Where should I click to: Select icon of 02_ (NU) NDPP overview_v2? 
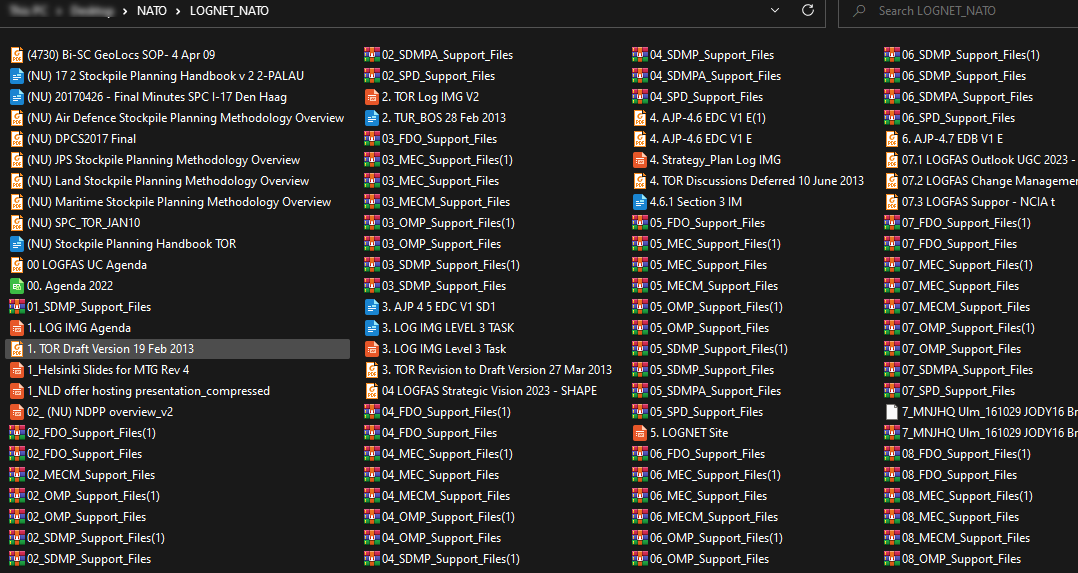point(17,411)
